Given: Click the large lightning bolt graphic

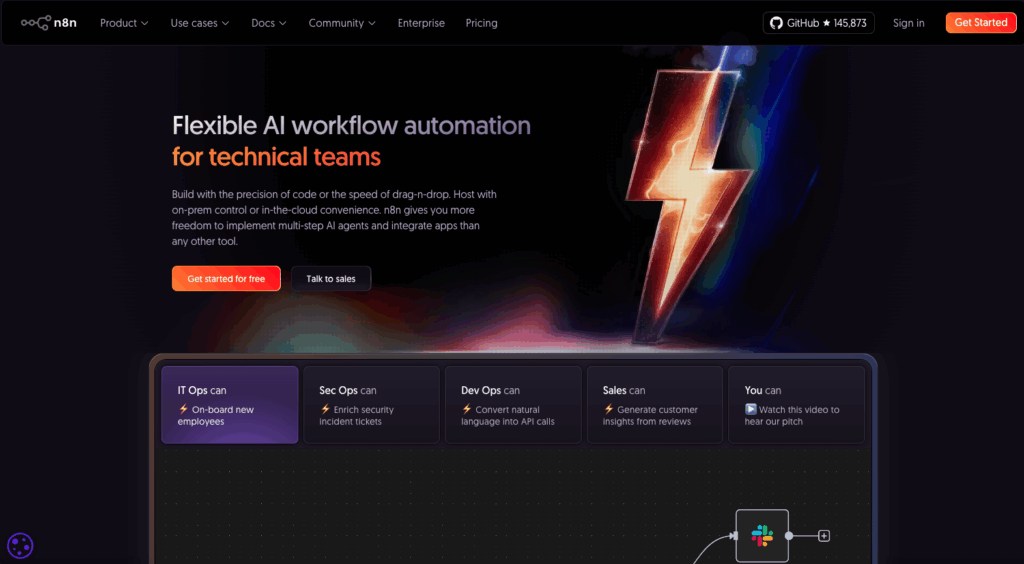Looking at the screenshot, I should point(690,200).
